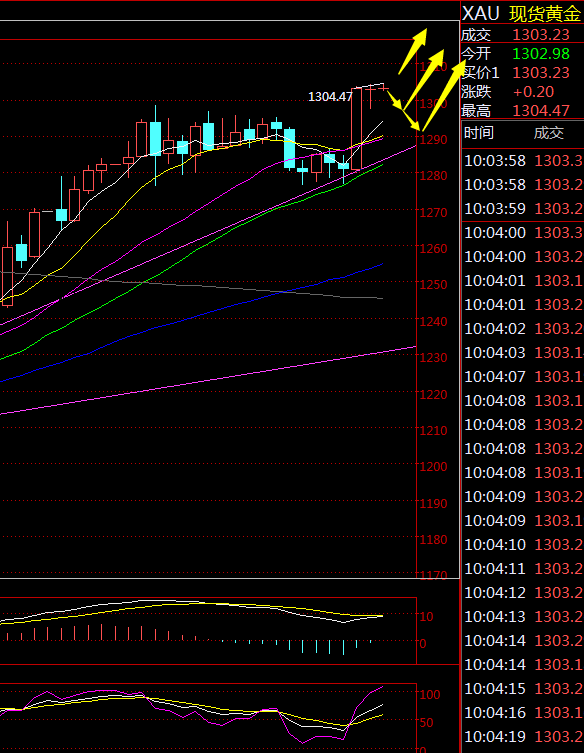Image resolution: width=584 pixels, height=753 pixels.
Task: Click the 1290 price axis label
Action: (434, 140)
